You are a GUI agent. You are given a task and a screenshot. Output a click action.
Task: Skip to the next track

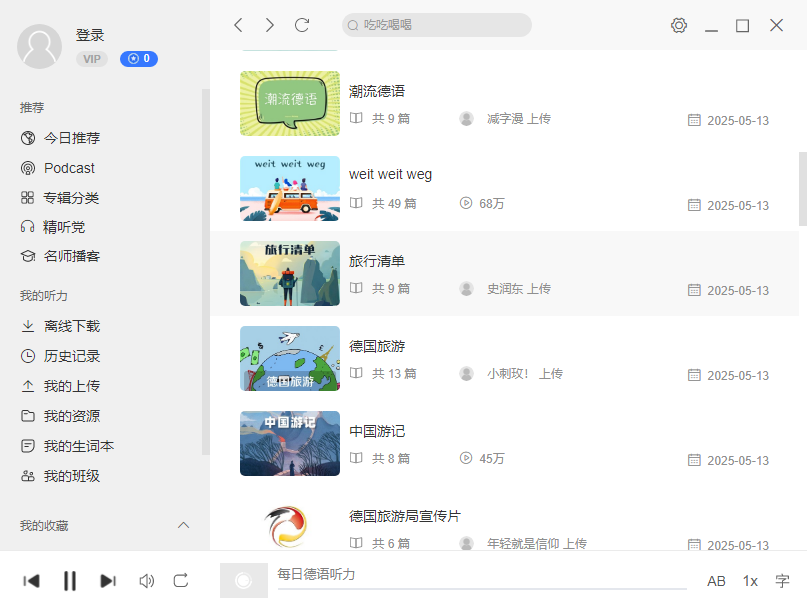coord(108,581)
